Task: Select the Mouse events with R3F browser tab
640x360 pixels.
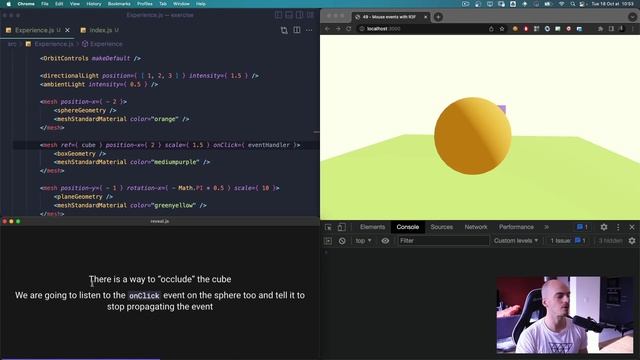Action: (389, 17)
